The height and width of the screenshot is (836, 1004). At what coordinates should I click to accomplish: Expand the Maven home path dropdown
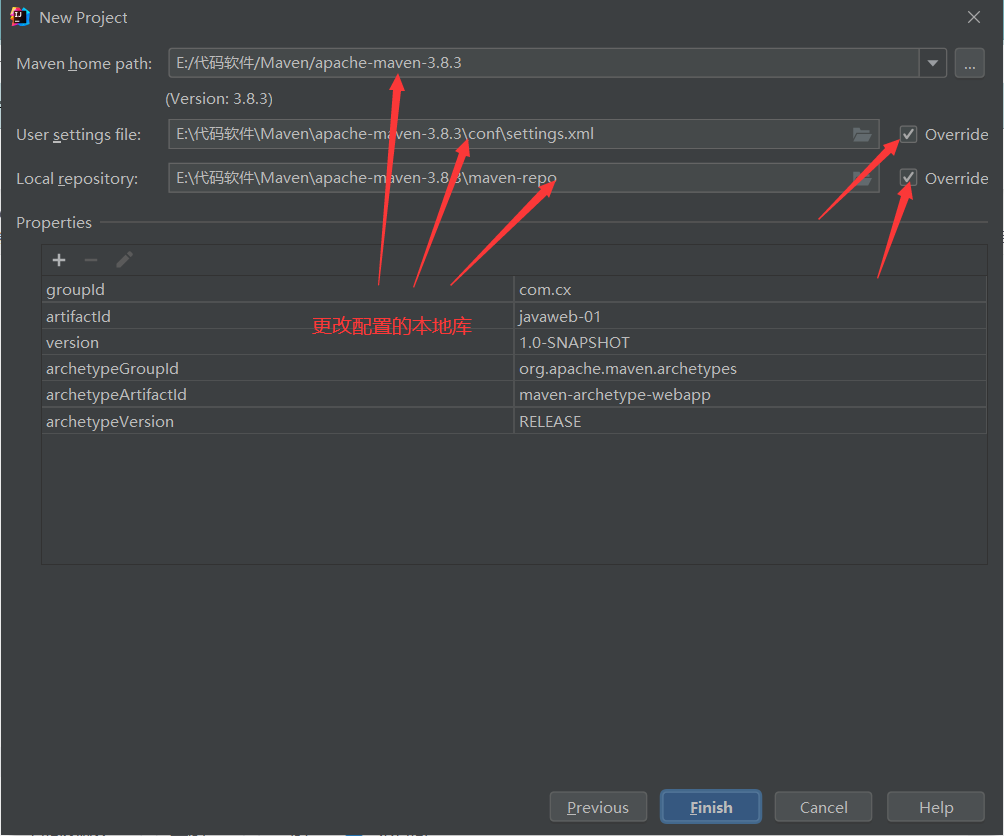click(x=933, y=63)
